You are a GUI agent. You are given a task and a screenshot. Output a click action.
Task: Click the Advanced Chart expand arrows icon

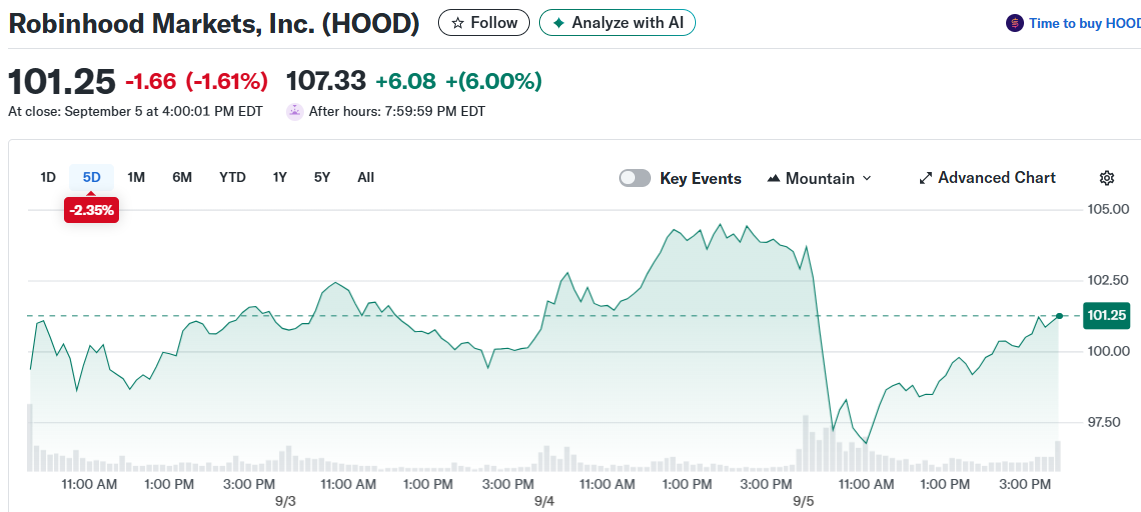(x=926, y=178)
